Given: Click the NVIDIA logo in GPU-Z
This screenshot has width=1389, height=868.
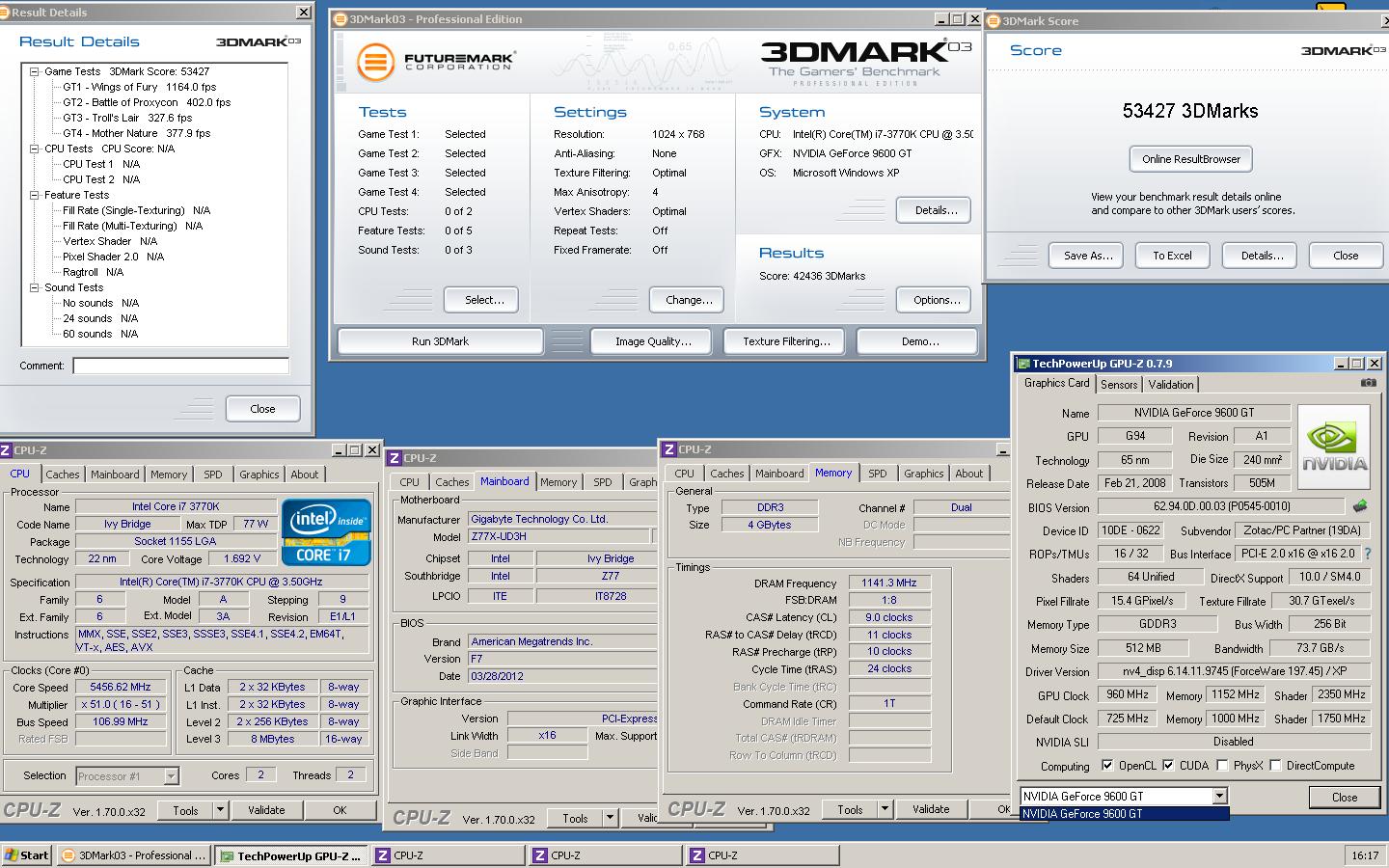Looking at the screenshot, I should (1334, 448).
